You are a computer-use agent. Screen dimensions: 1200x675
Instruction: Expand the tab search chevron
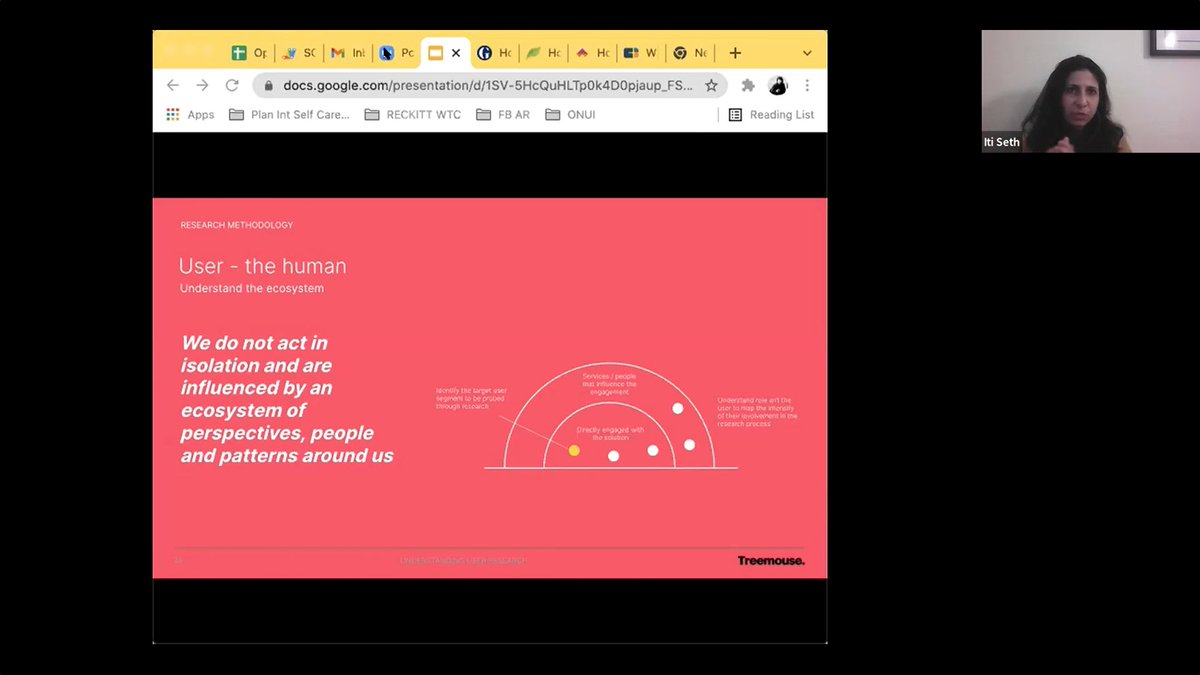click(x=807, y=53)
